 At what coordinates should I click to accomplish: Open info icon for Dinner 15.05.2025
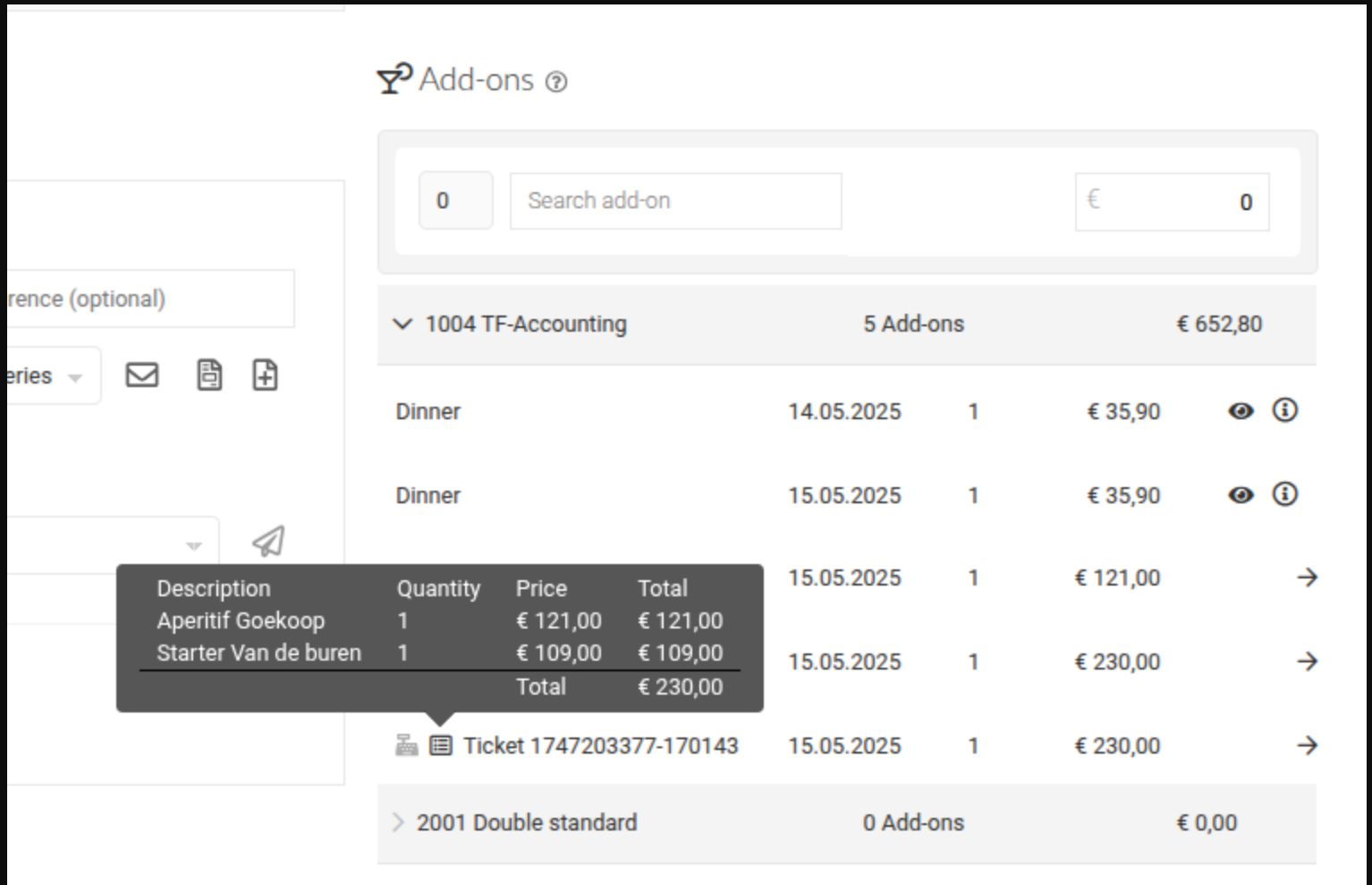[x=1285, y=494]
